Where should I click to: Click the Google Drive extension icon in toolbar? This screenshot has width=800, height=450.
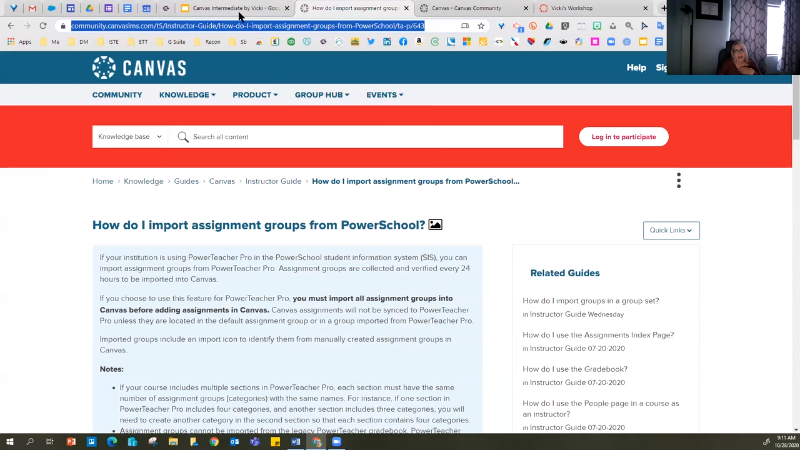[549, 26]
